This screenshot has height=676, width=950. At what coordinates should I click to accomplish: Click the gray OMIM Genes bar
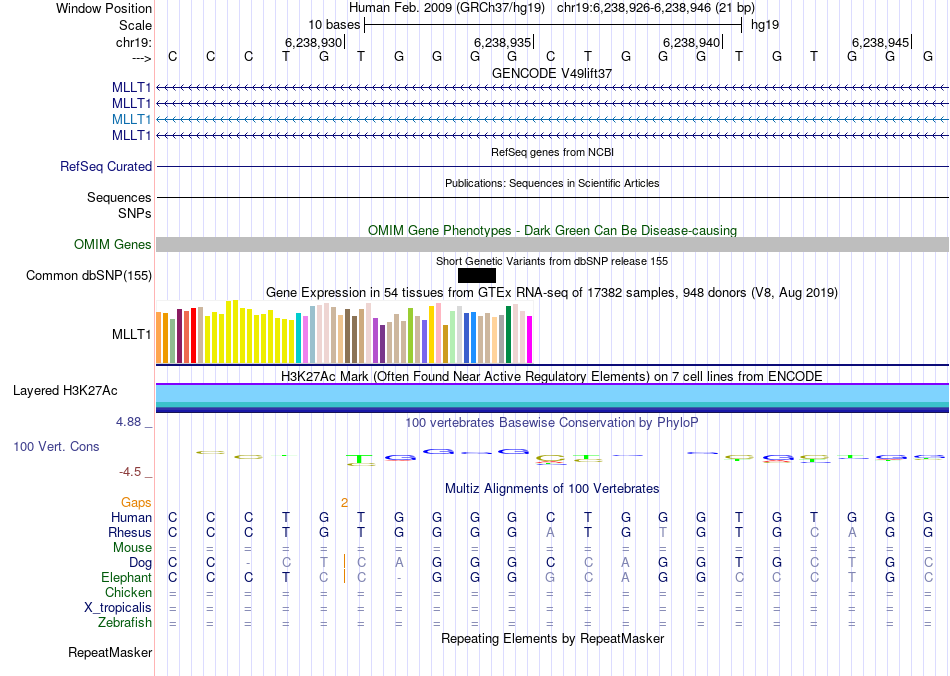pyautogui.click(x=552, y=245)
